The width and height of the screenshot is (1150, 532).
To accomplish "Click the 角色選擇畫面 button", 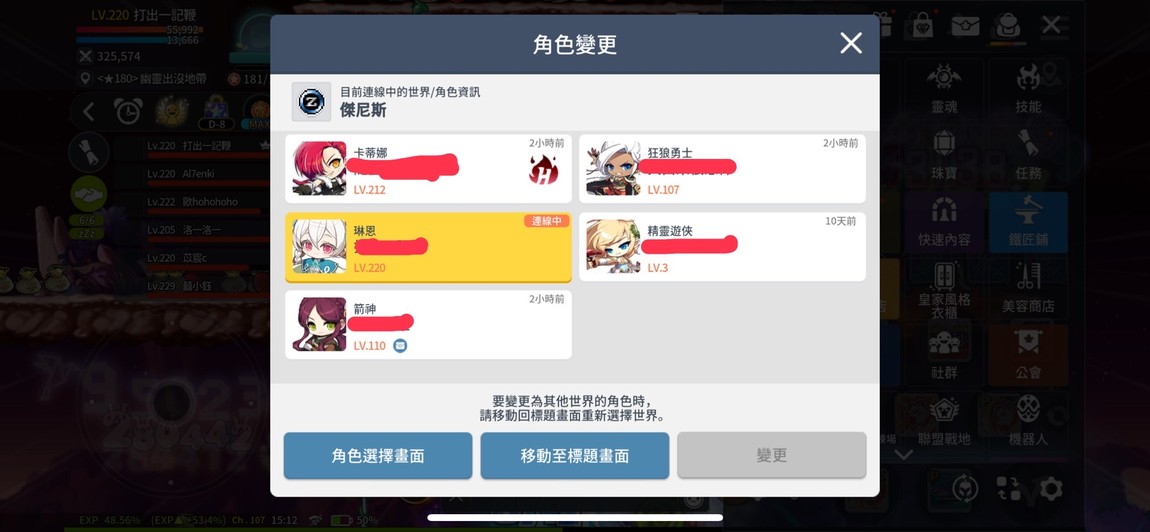I will click(378, 456).
